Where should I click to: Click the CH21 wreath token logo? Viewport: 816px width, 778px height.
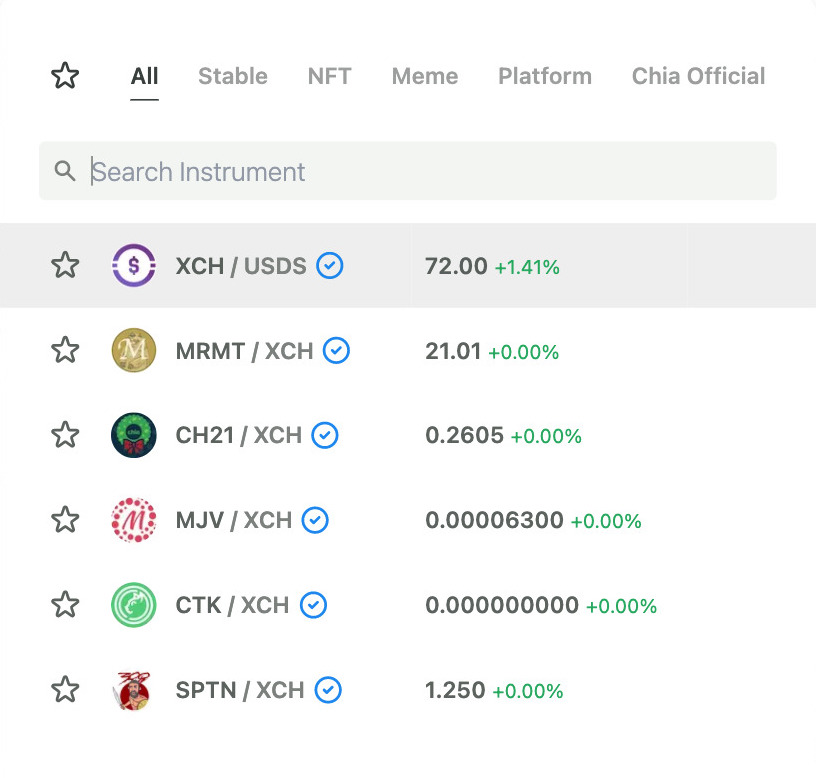click(x=134, y=435)
